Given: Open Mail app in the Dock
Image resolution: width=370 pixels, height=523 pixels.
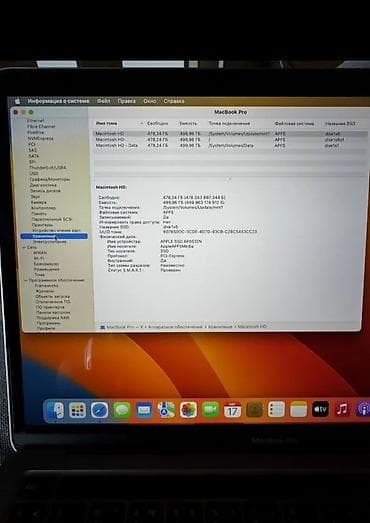Looking at the screenshot, I should click(x=144, y=410).
